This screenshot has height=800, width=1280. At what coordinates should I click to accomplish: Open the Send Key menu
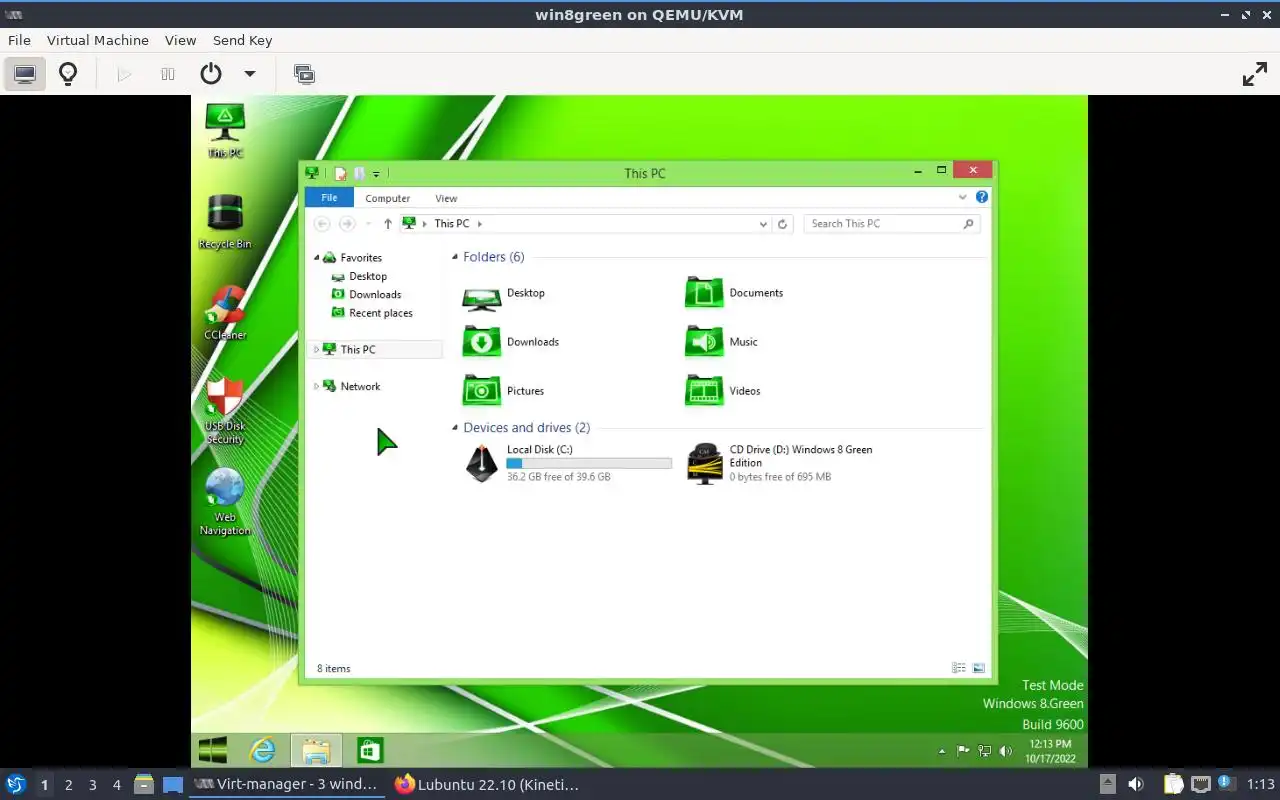pos(242,40)
